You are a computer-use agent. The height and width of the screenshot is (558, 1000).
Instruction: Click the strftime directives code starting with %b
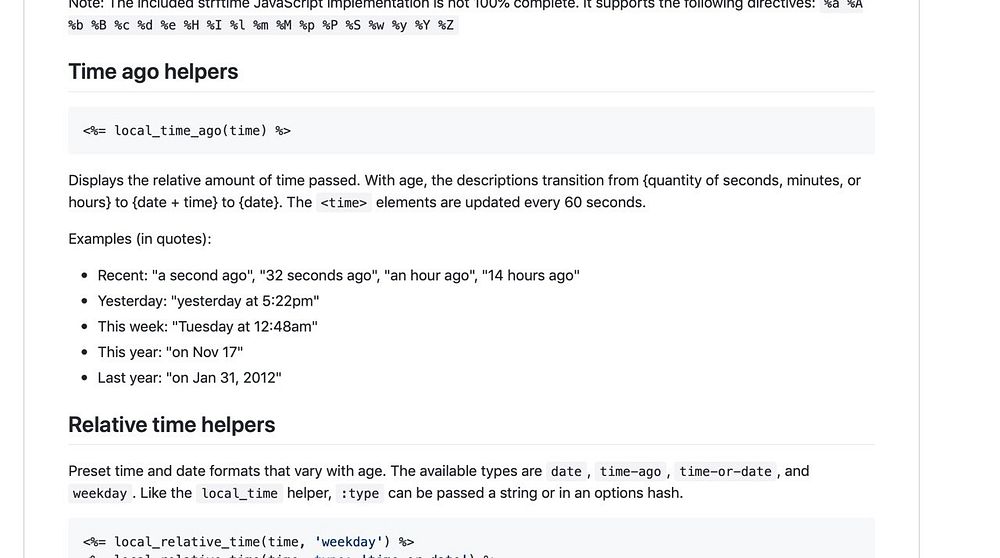[x=261, y=26]
